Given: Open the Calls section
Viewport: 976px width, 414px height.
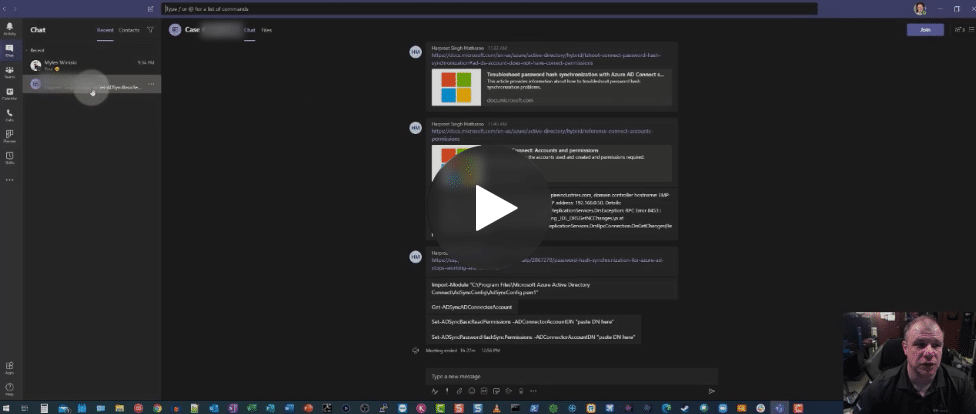Looking at the screenshot, I should click(x=9, y=114).
